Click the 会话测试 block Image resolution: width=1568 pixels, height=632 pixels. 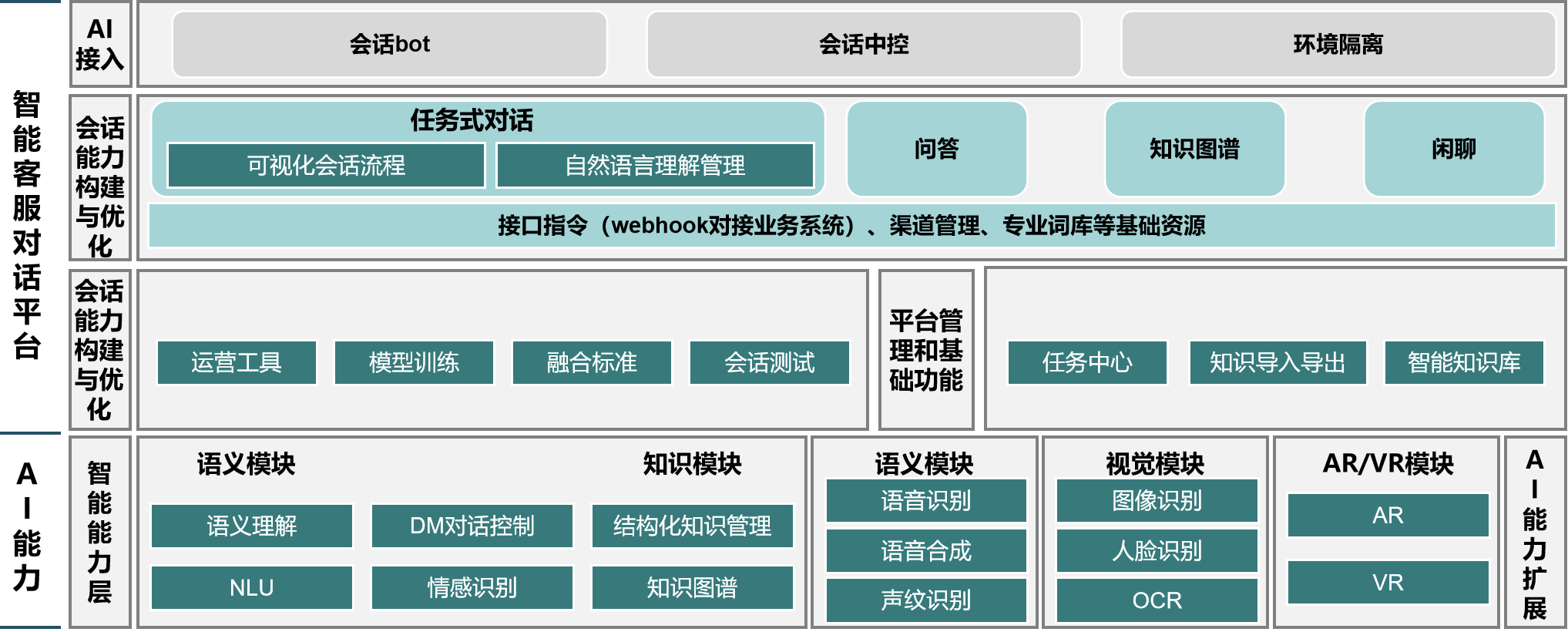pos(769,362)
